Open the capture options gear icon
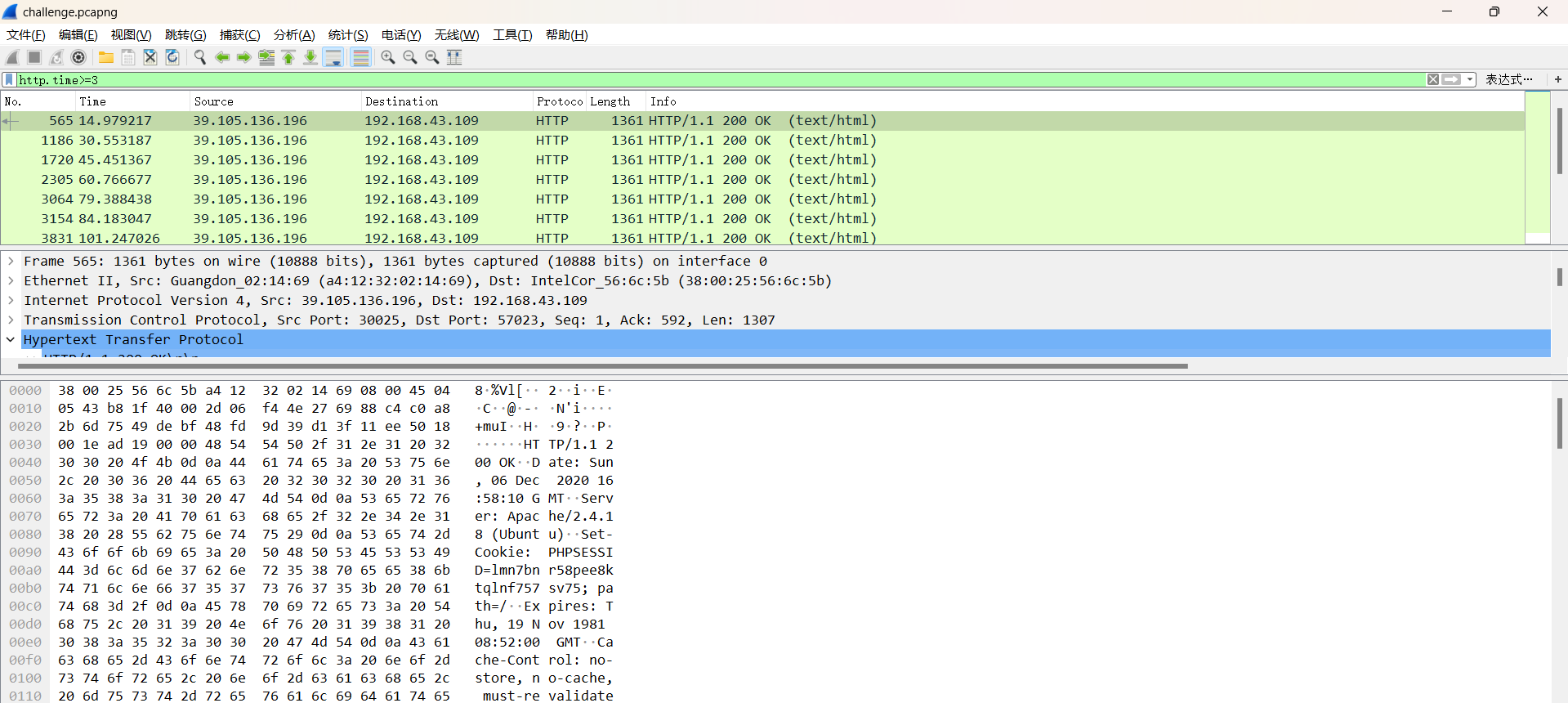The width and height of the screenshot is (1568, 703). 78,57
